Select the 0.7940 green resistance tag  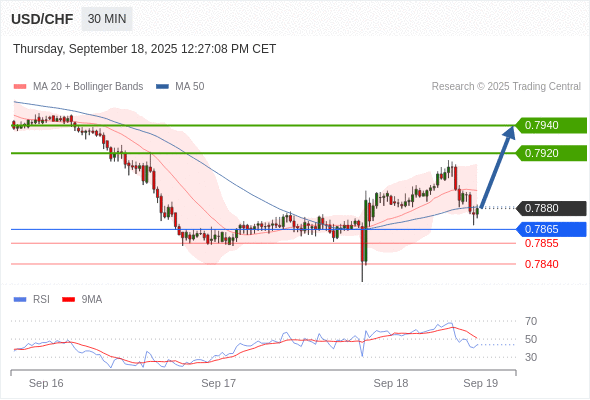pyautogui.click(x=550, y=125)
